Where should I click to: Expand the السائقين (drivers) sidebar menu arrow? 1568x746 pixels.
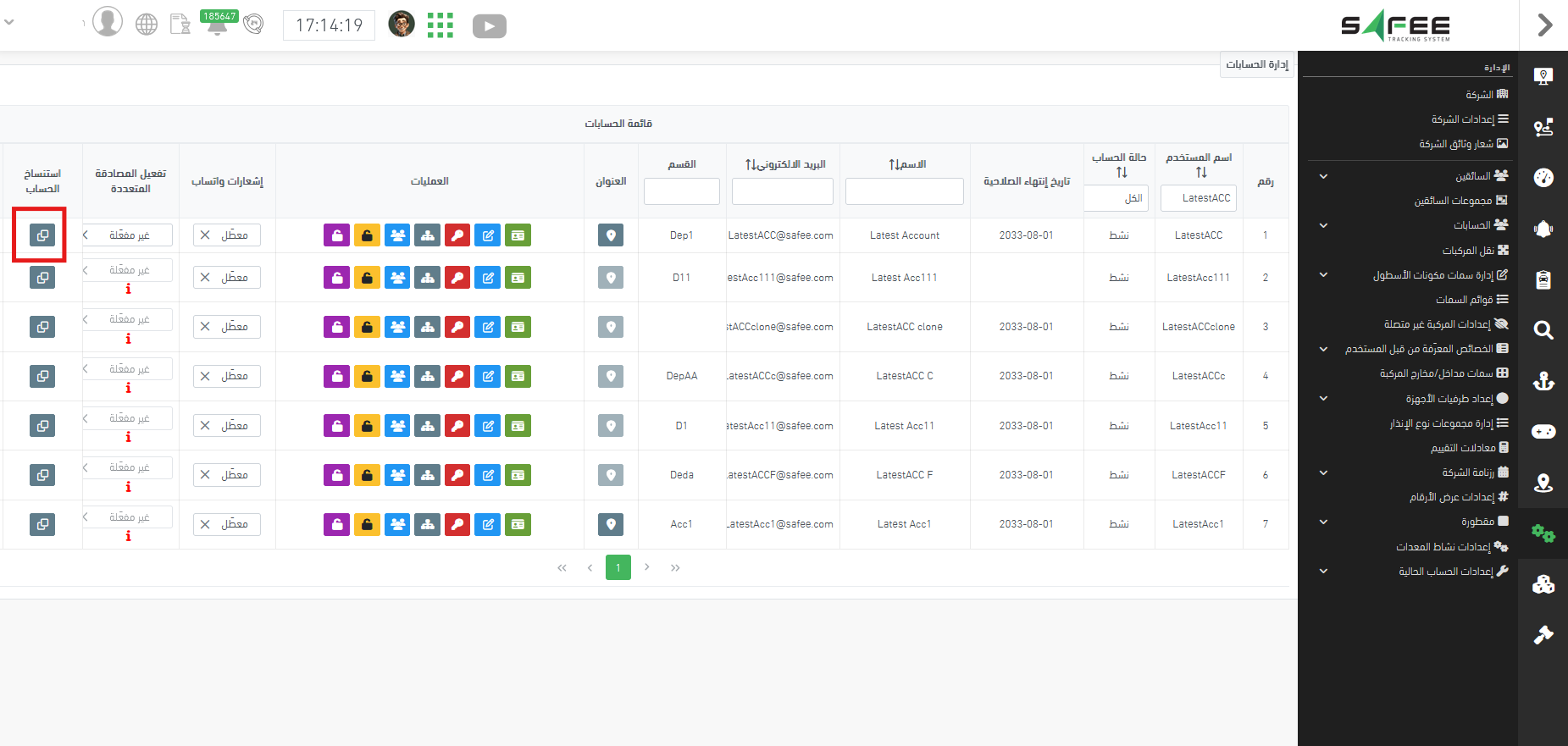[x=1323, y=176]
